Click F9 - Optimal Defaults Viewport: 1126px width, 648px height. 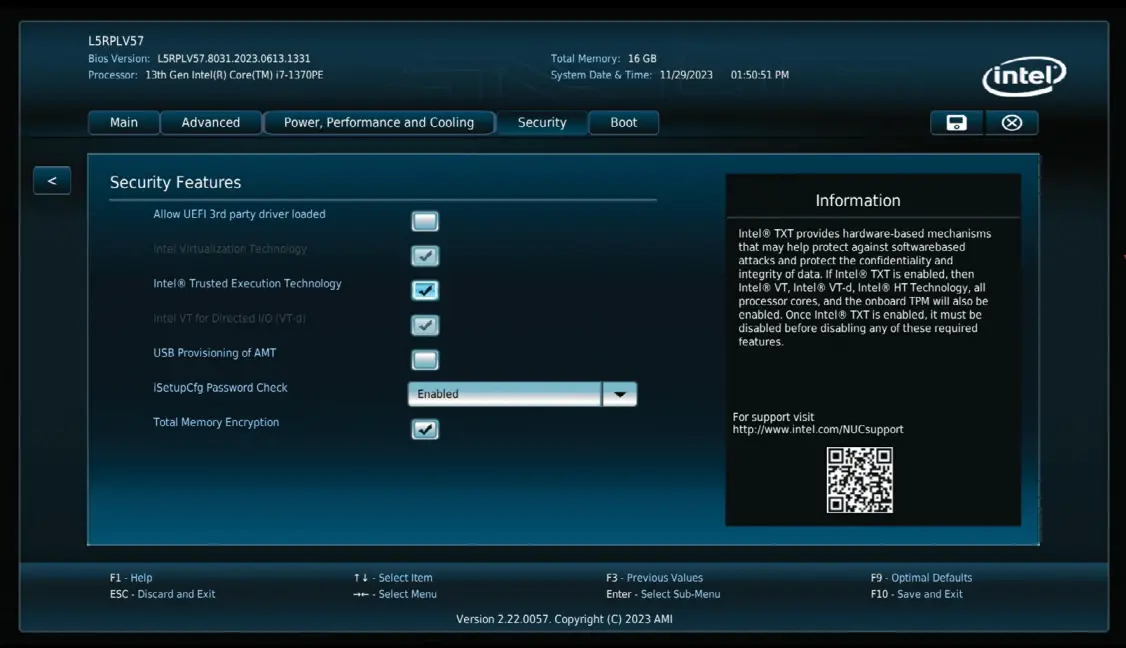(921, 578)
